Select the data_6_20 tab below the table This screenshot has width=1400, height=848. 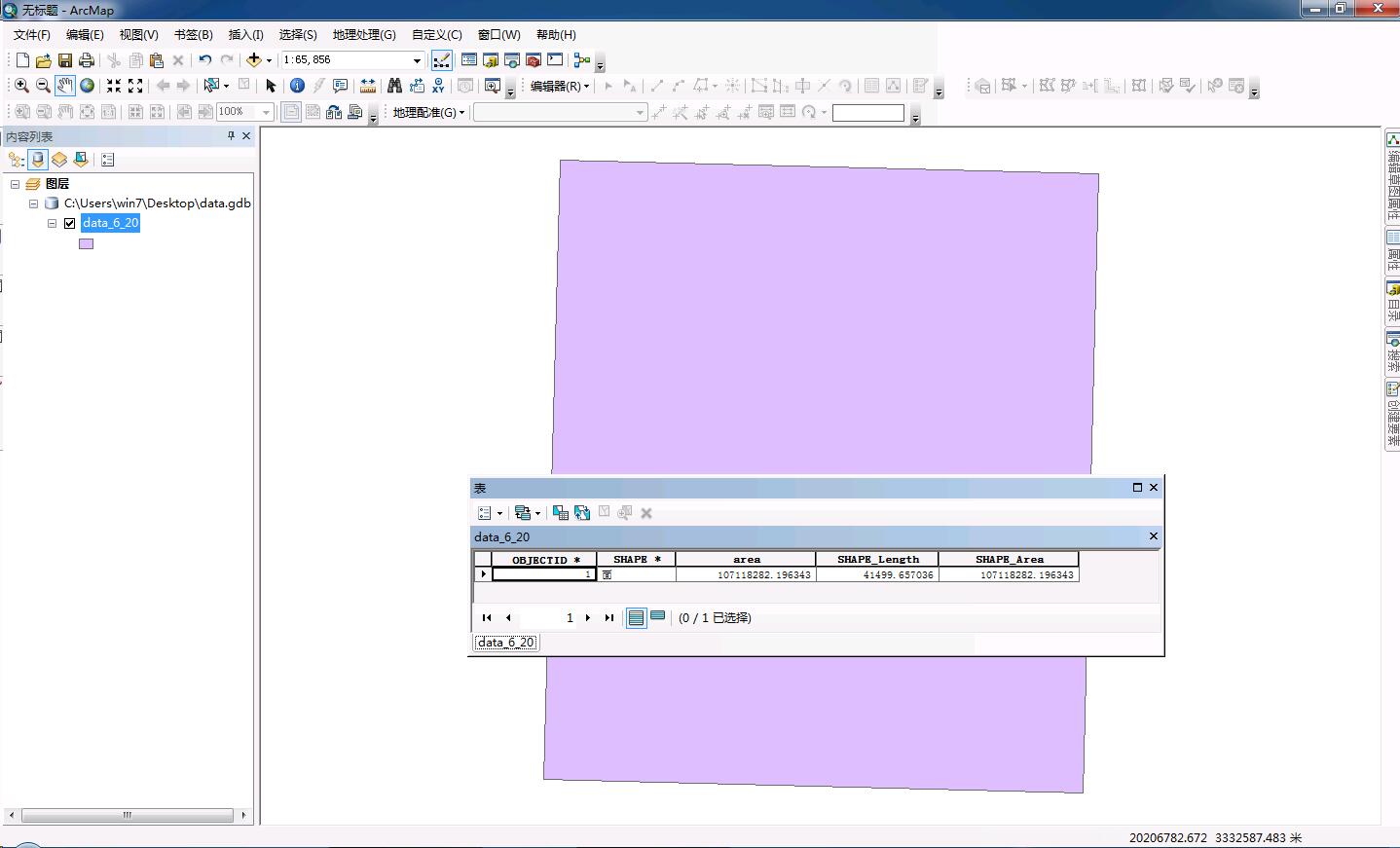[505, 643]
